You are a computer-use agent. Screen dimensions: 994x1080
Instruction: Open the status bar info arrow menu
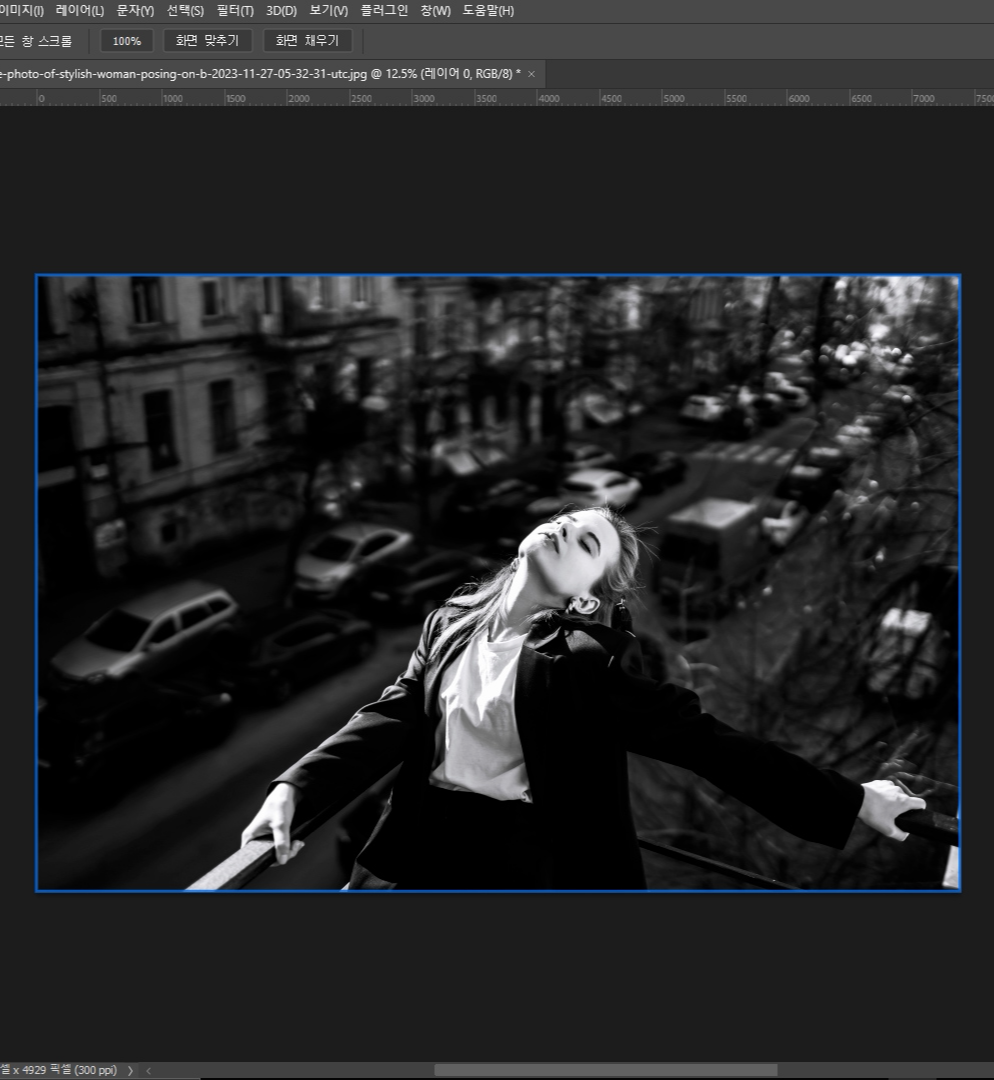(x=130, y=1070)
